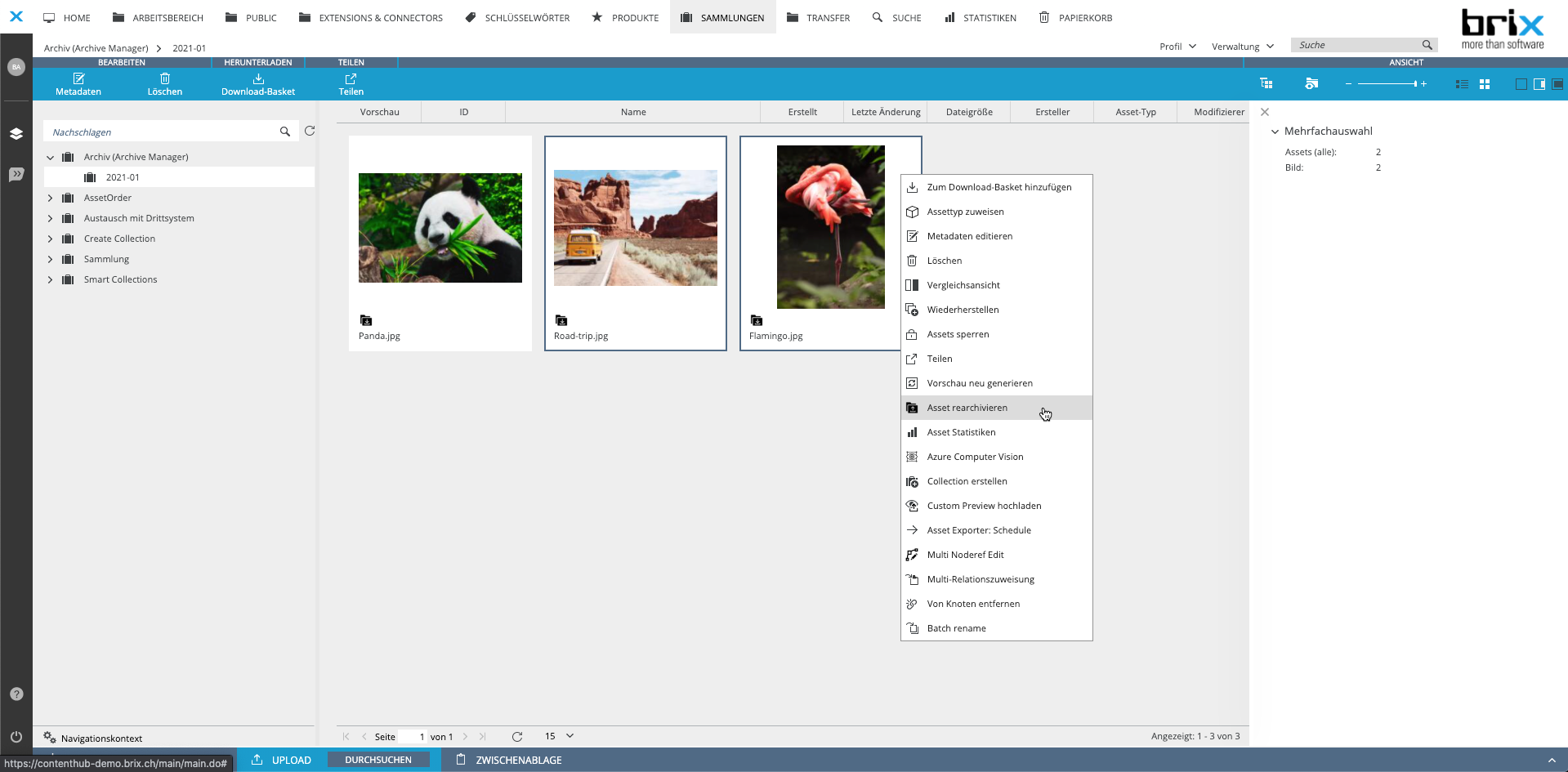Screen dimensions: 1568x772
Task: Open ZWISCHENABLAGE clipboard
Action: click(x=509, y=760)
